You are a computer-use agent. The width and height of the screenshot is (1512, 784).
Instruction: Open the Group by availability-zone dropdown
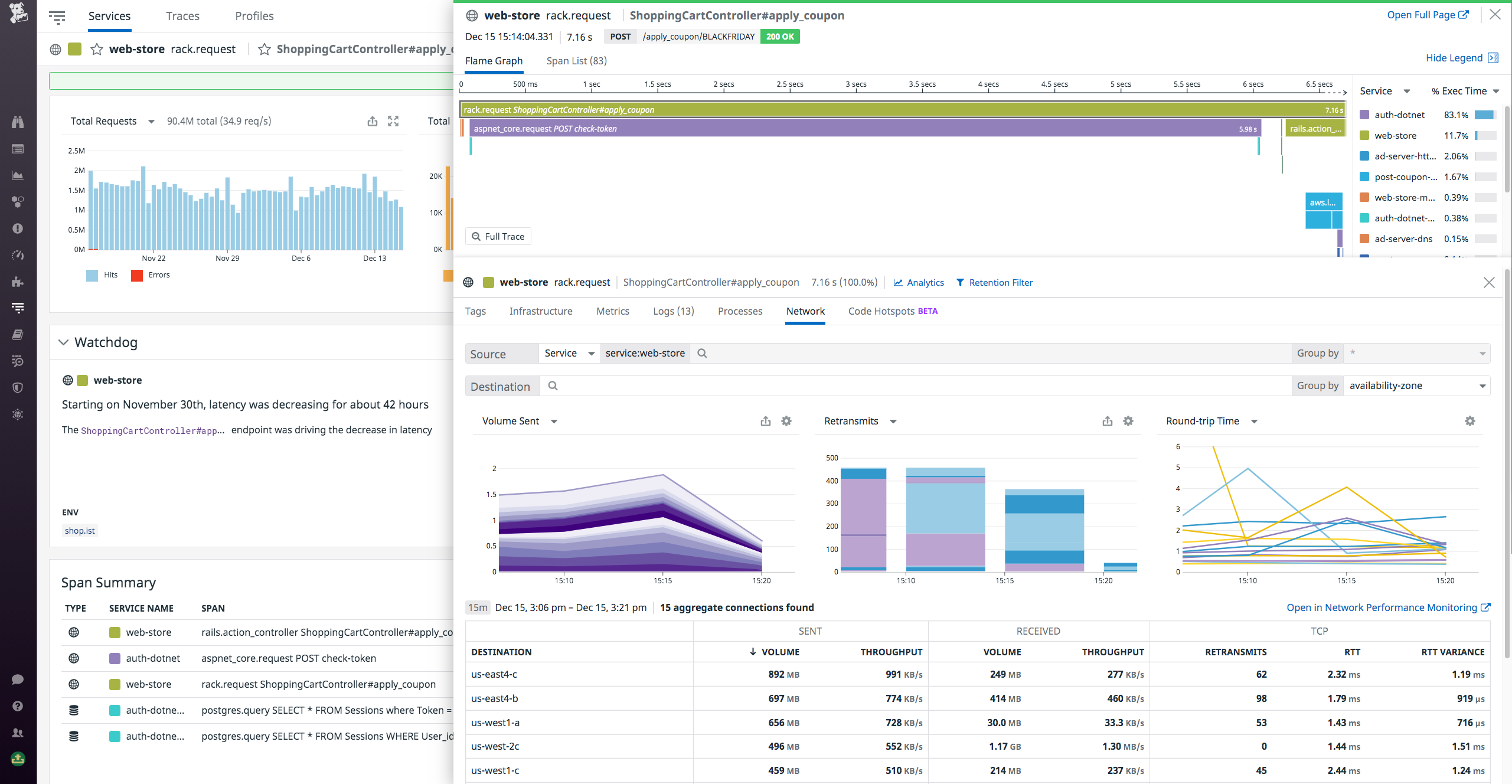(x=1417, y=386)
